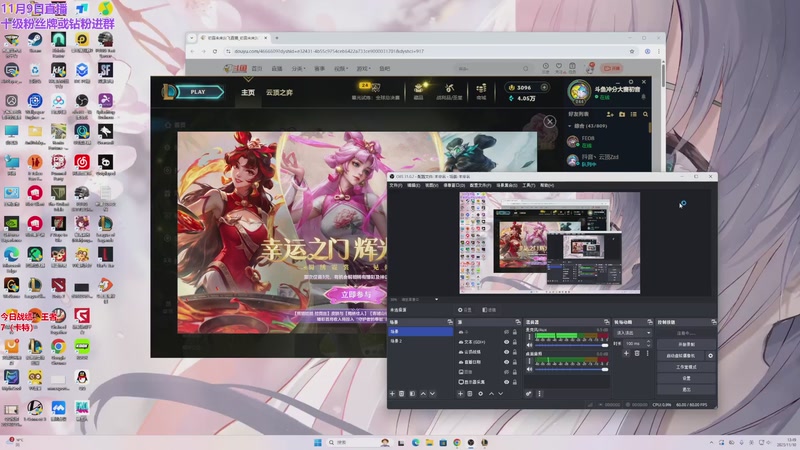Open 工具(T) menu in OBS
800x450 pixels.
[529, 185]
